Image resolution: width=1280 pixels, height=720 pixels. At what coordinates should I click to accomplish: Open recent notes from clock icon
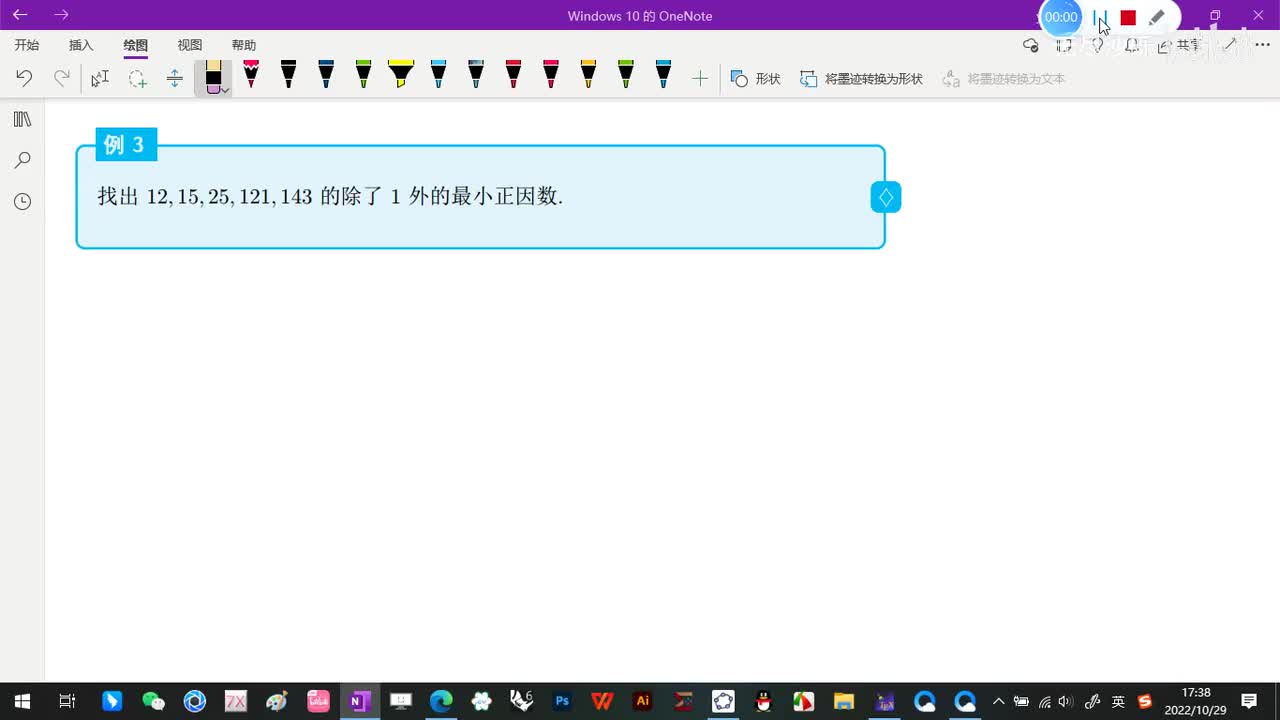(x=22, y=201)
